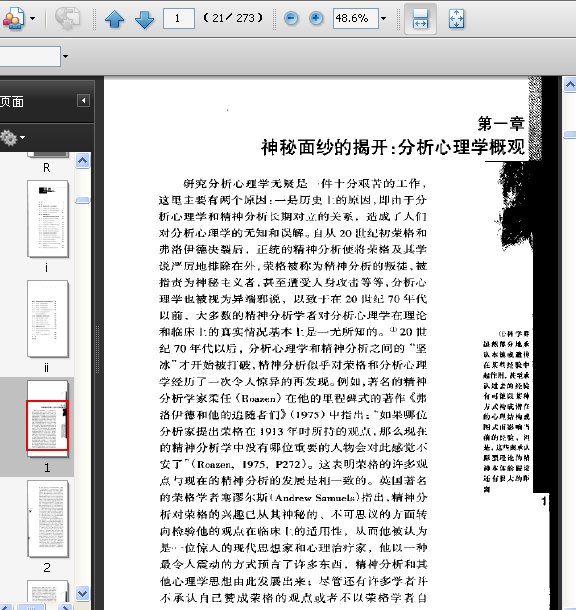This screenshot has height=610, width=576.
Task: Zoom in with the plus button
Action: pyautogui.click(x=316, y=18)
